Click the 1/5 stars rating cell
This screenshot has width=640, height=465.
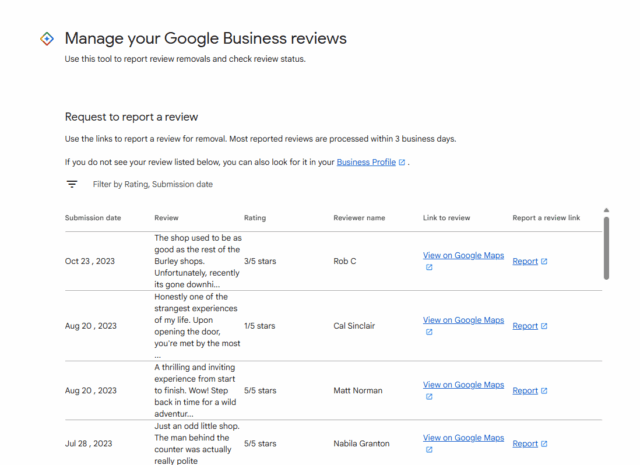click(260, 326)
